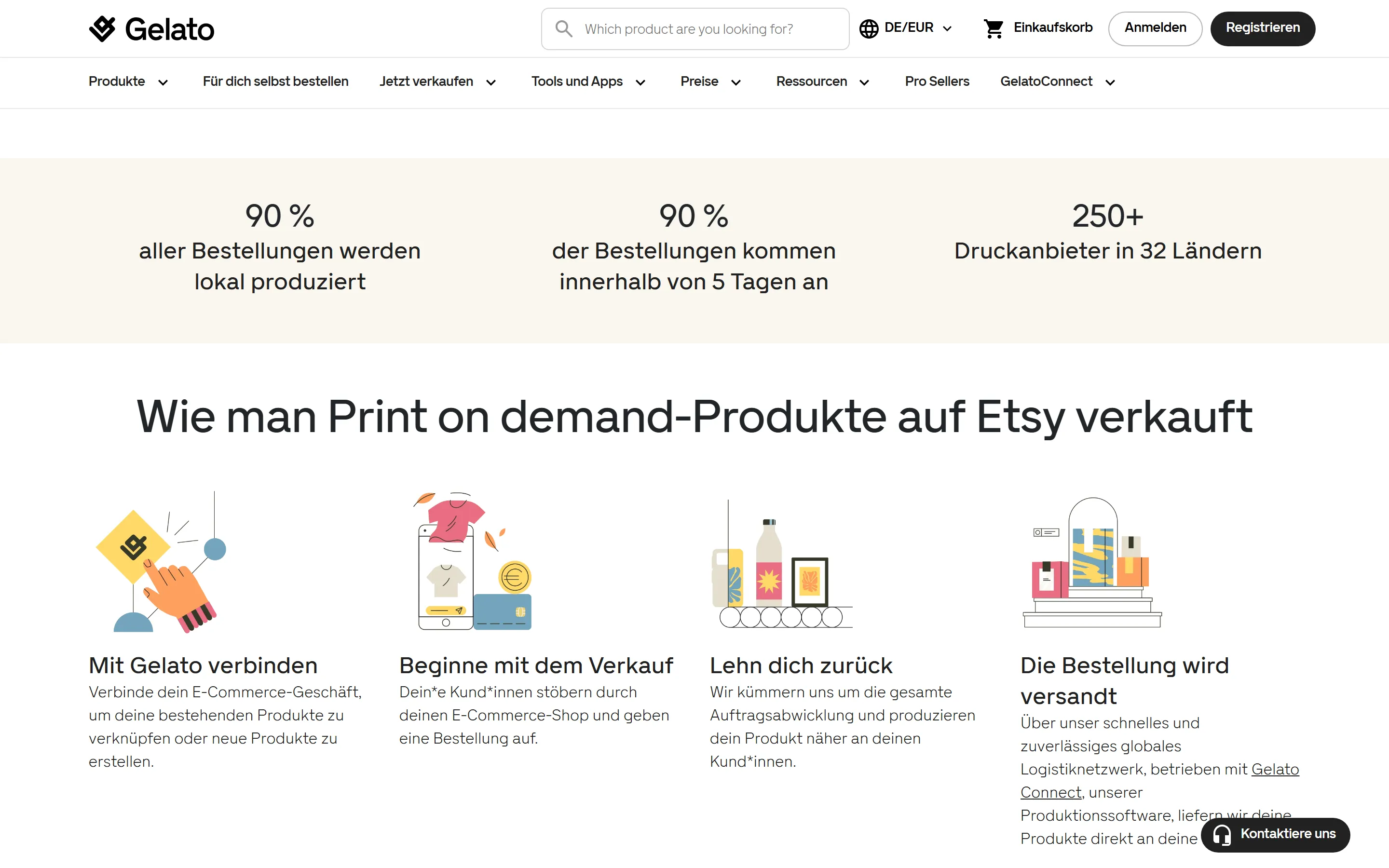Focus the product search field
Image resolution: width=1389 pixels, height=868 pixels.
coord(695,29)
